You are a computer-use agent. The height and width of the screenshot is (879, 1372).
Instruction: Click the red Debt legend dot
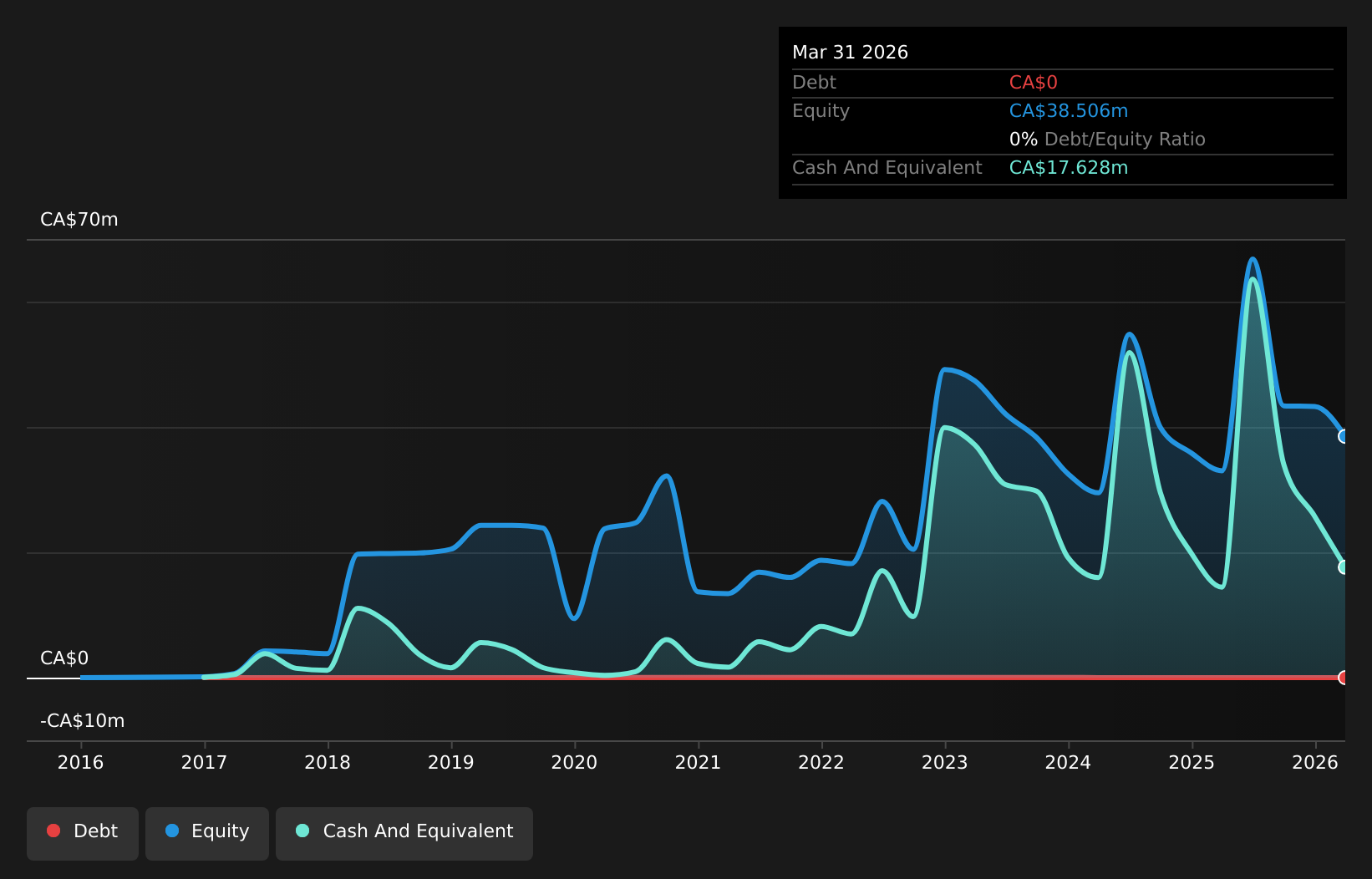click(53, 831)
